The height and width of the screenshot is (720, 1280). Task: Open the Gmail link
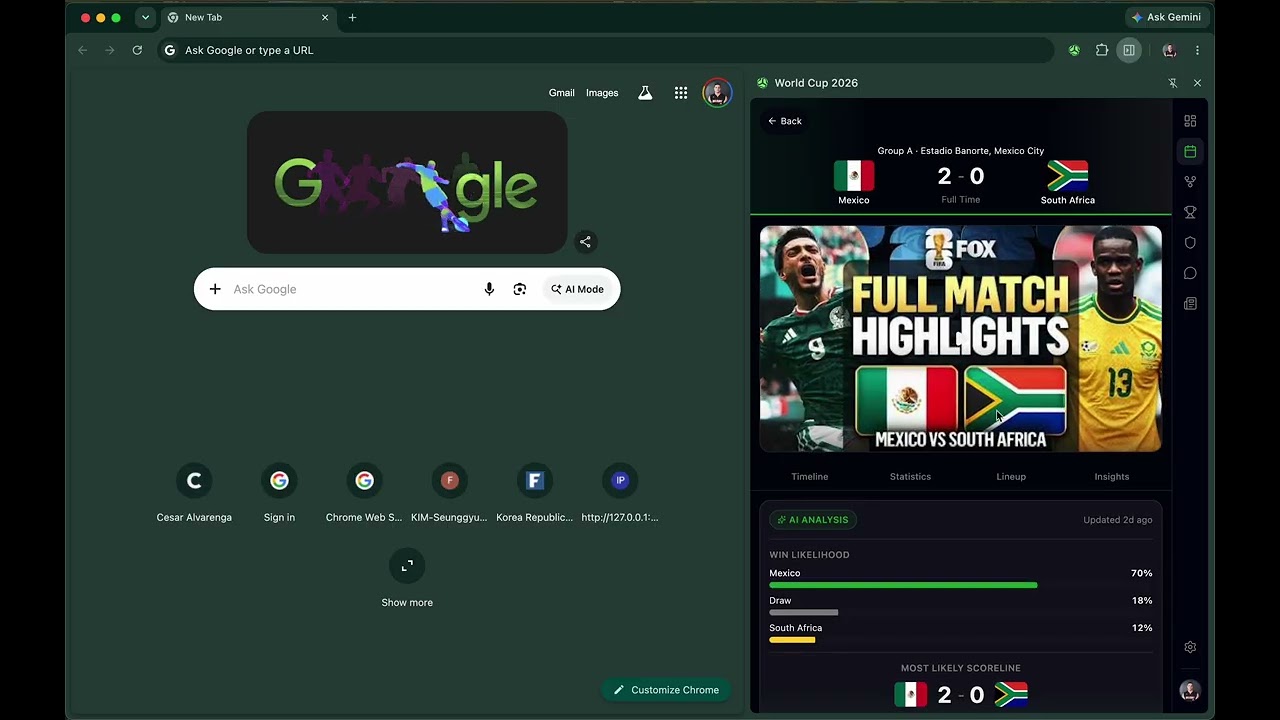click(x=561, y=93)
